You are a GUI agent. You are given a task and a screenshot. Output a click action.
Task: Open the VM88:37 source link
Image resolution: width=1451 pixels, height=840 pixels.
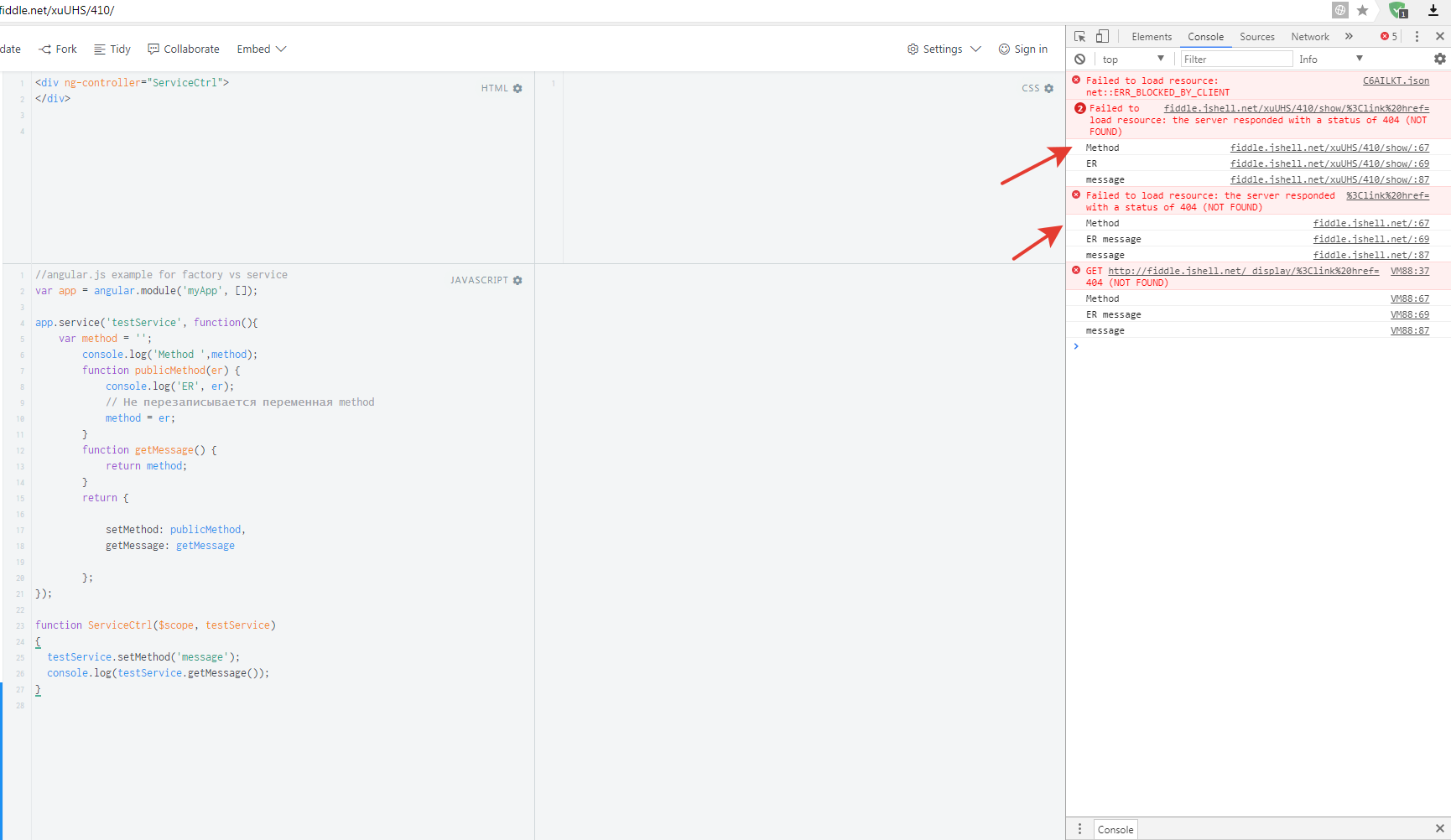point(1410,272)
